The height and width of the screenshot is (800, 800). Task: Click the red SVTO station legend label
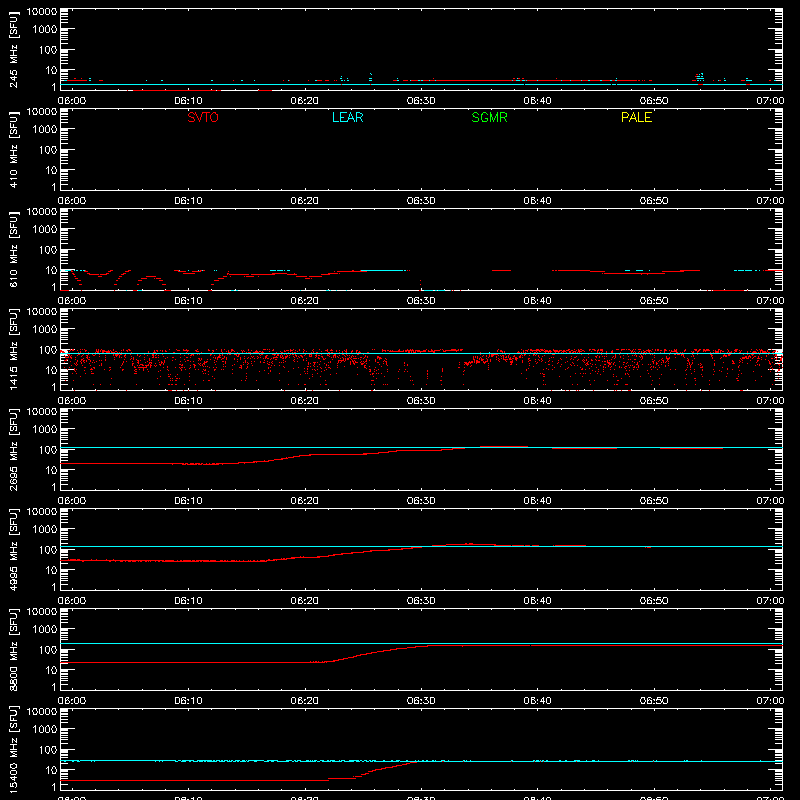203,117
